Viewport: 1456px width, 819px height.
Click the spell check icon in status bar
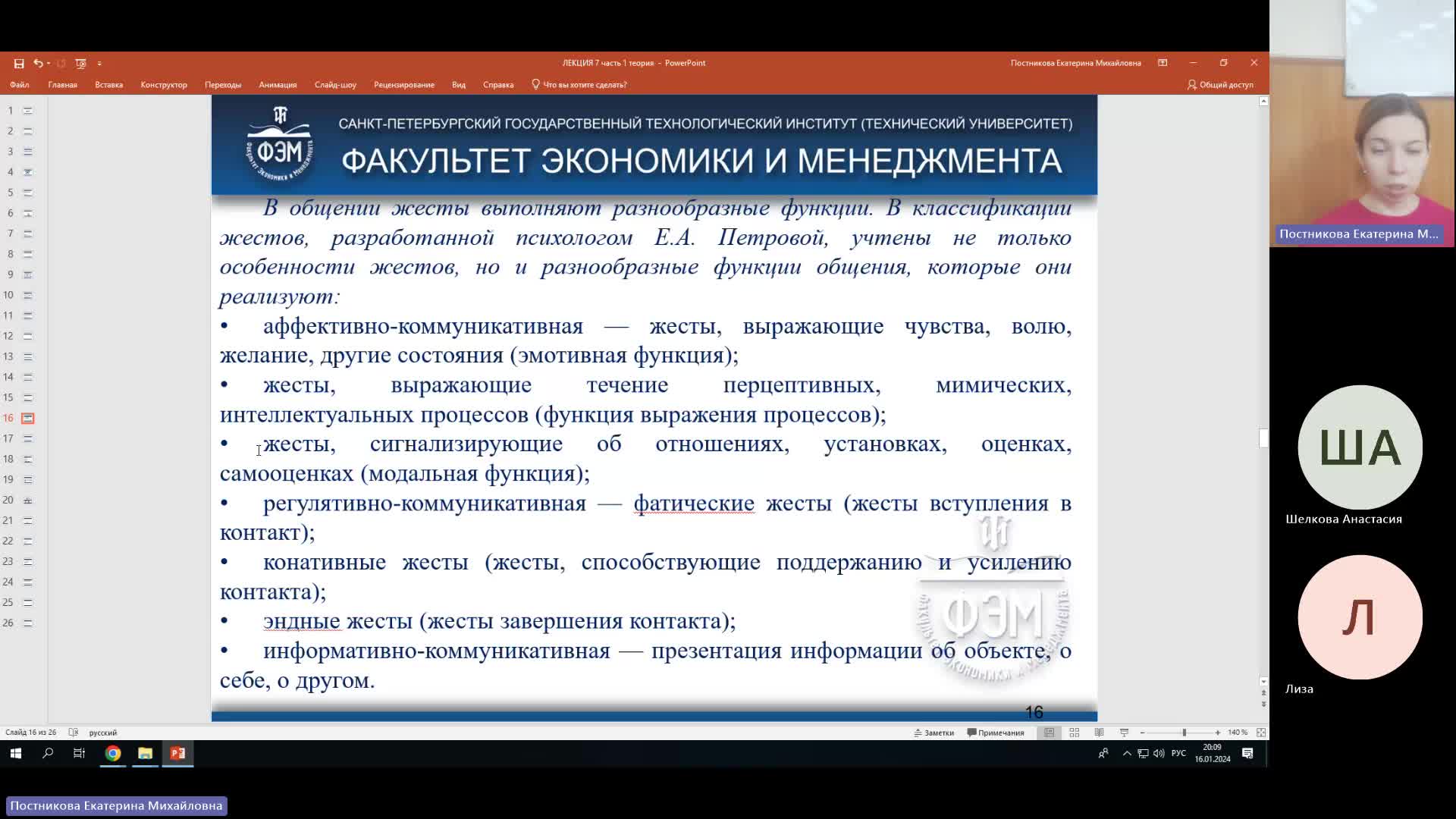coord(74,733)
